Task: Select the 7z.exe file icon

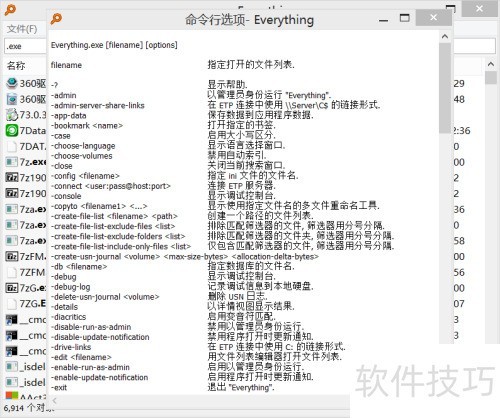Action: point(12,162)
